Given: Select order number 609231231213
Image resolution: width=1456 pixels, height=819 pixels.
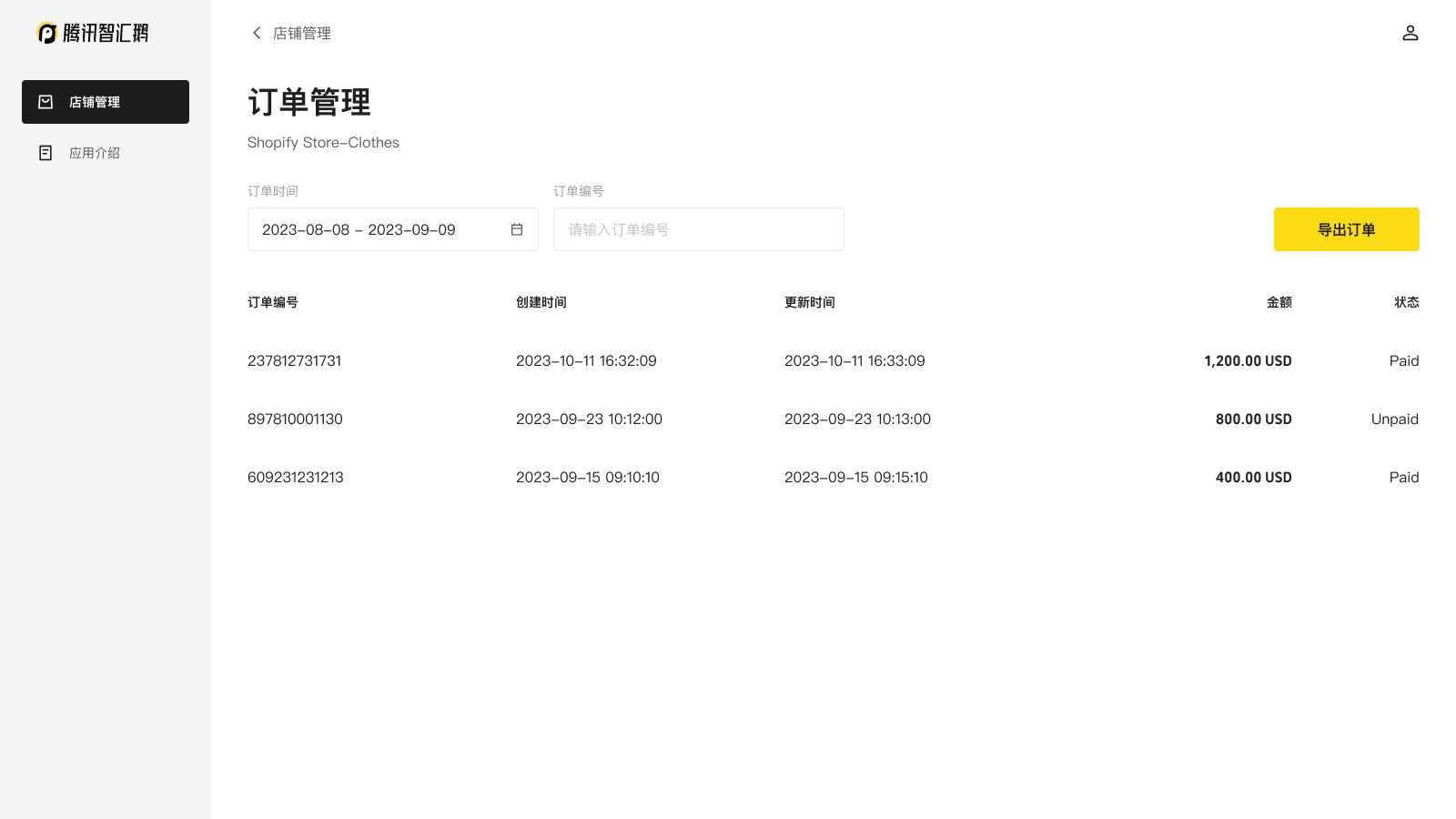Looking at the screenshot, I should 296,477.
